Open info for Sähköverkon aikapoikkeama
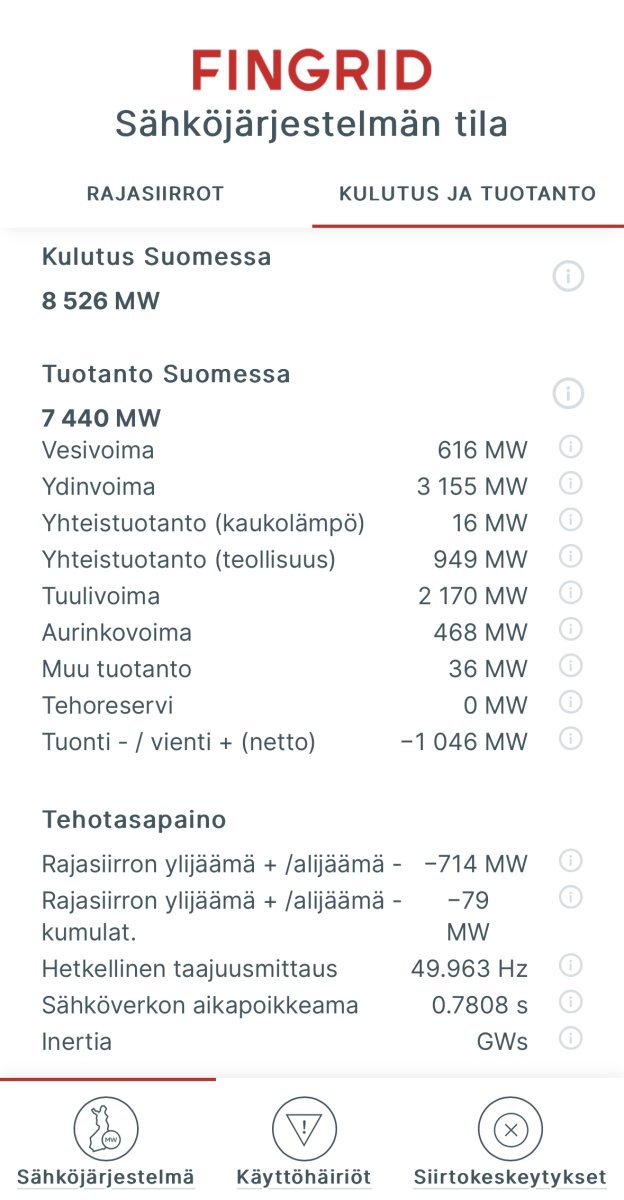Screen dimensions: 624x1200 click(x=570, y=1002)
